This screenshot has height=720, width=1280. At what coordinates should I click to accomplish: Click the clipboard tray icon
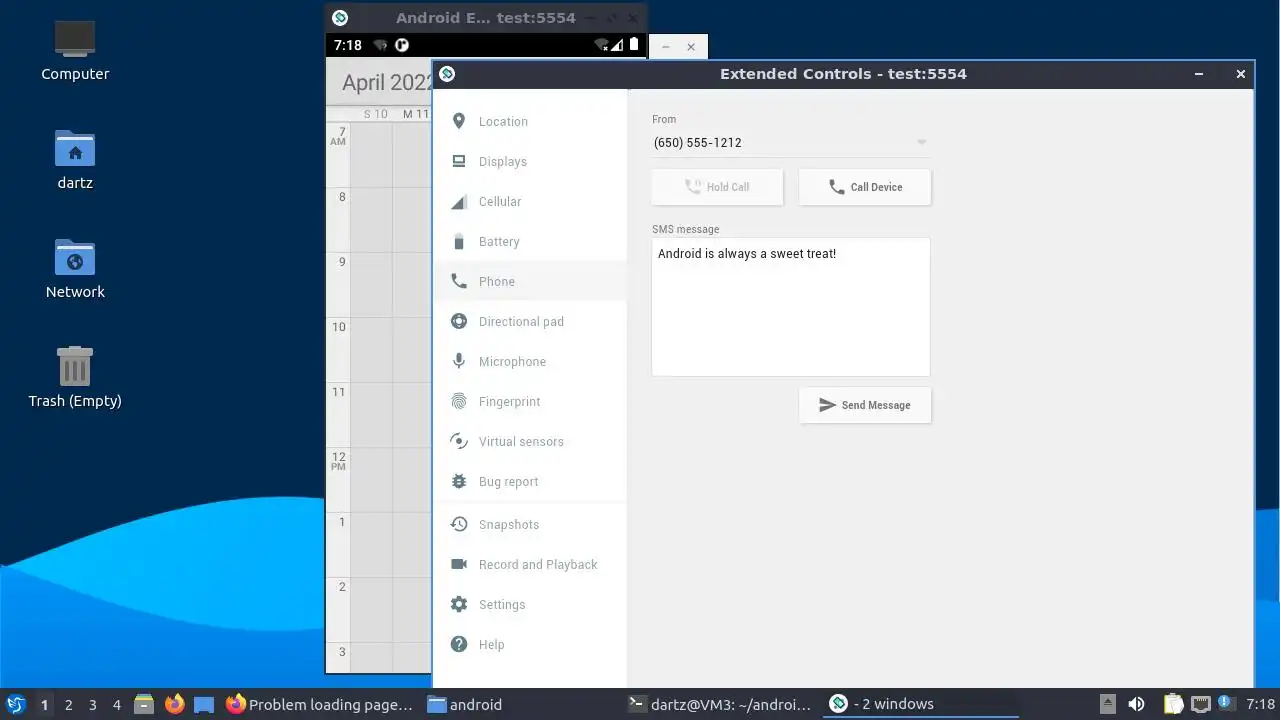click(x=1173, y=704)
